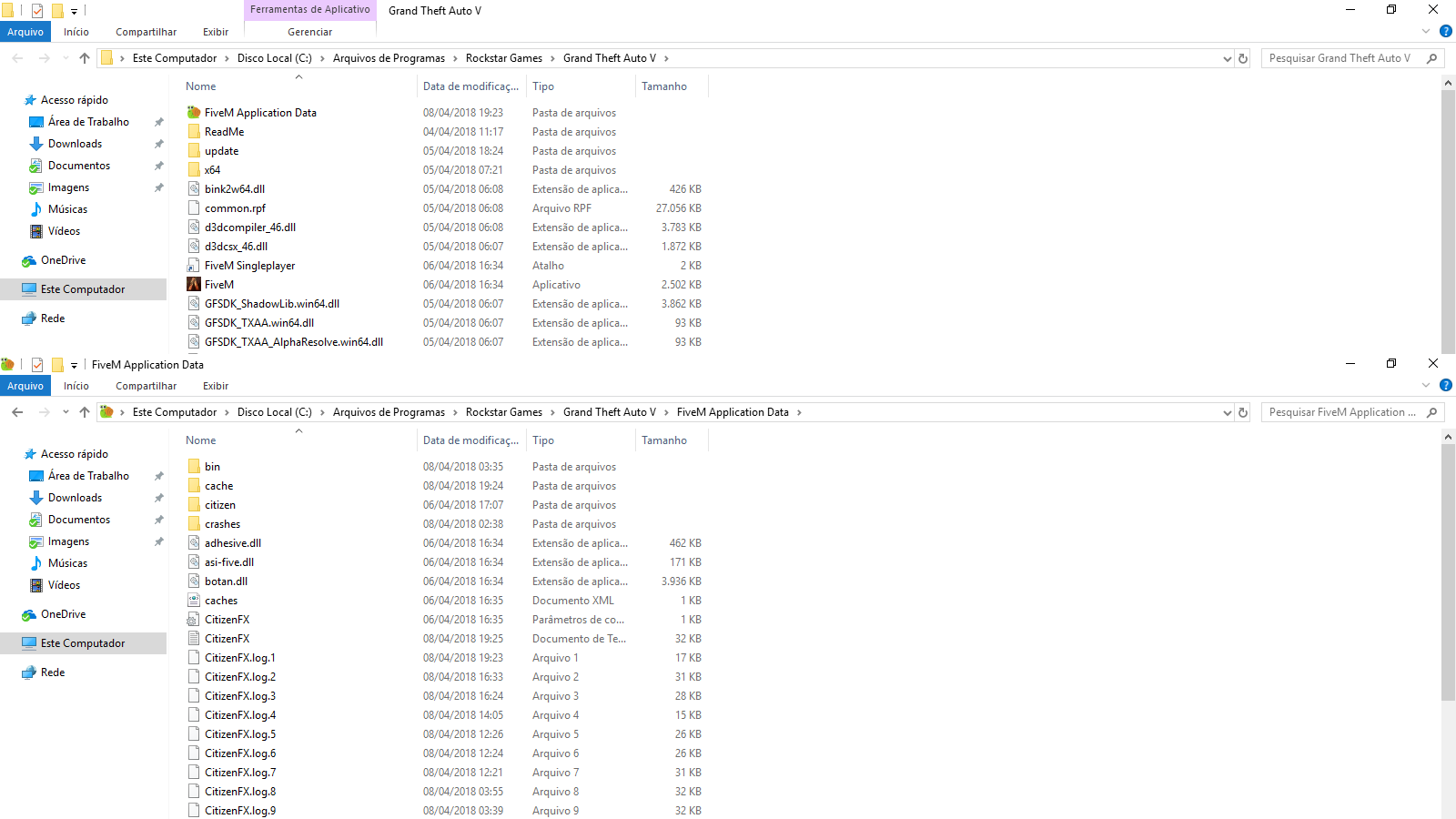
Task: Click the back arrow in the FiveM Application Data window
Action: coord(17,411)
